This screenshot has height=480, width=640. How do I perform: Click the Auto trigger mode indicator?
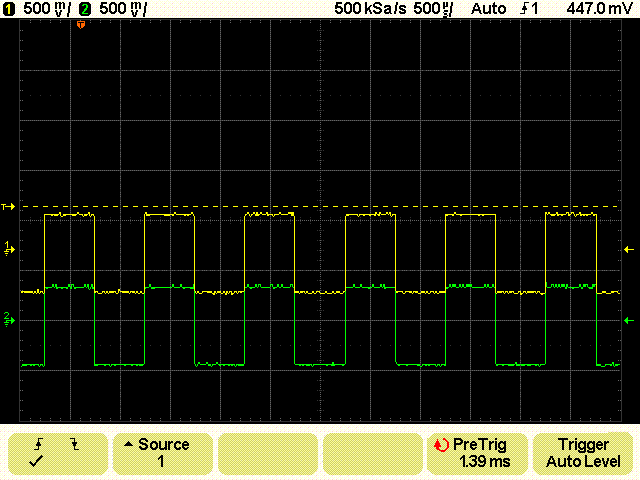(489, 9)
